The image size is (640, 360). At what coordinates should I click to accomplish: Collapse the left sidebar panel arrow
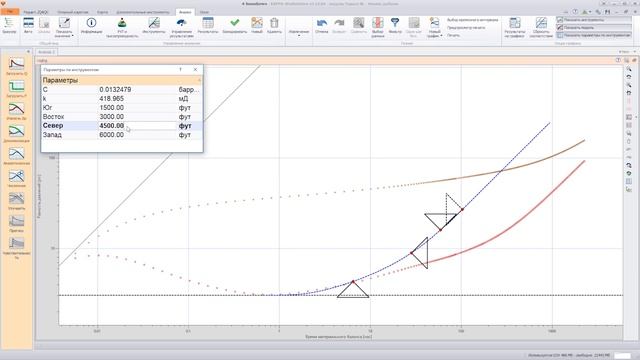pyautogui.click(x=28, y=51)
